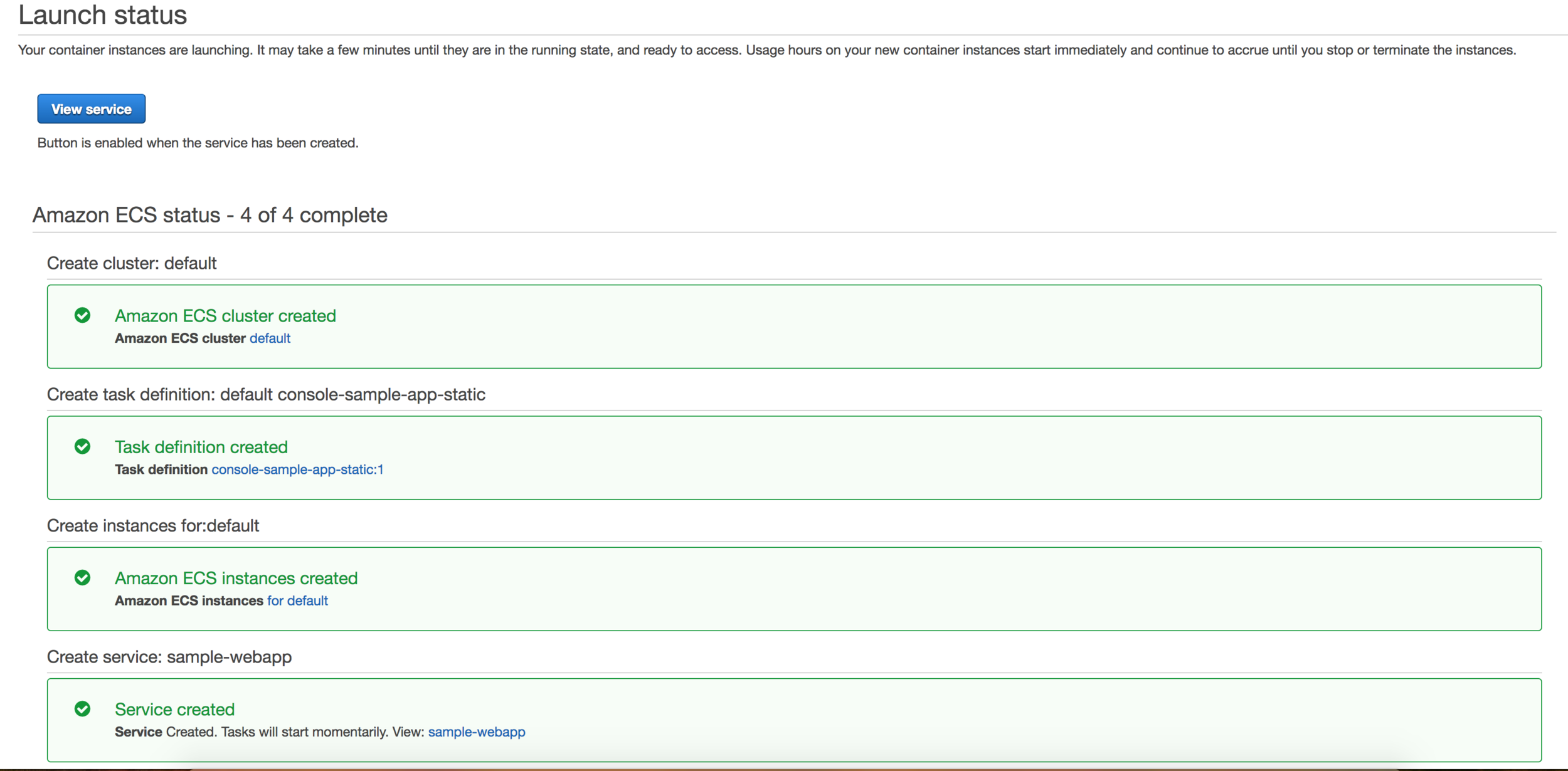The image size is (1568, 771).
Task: Click the 'Amazon ECS status - 4 of 4 complete' heading
Action: [210, 215]
